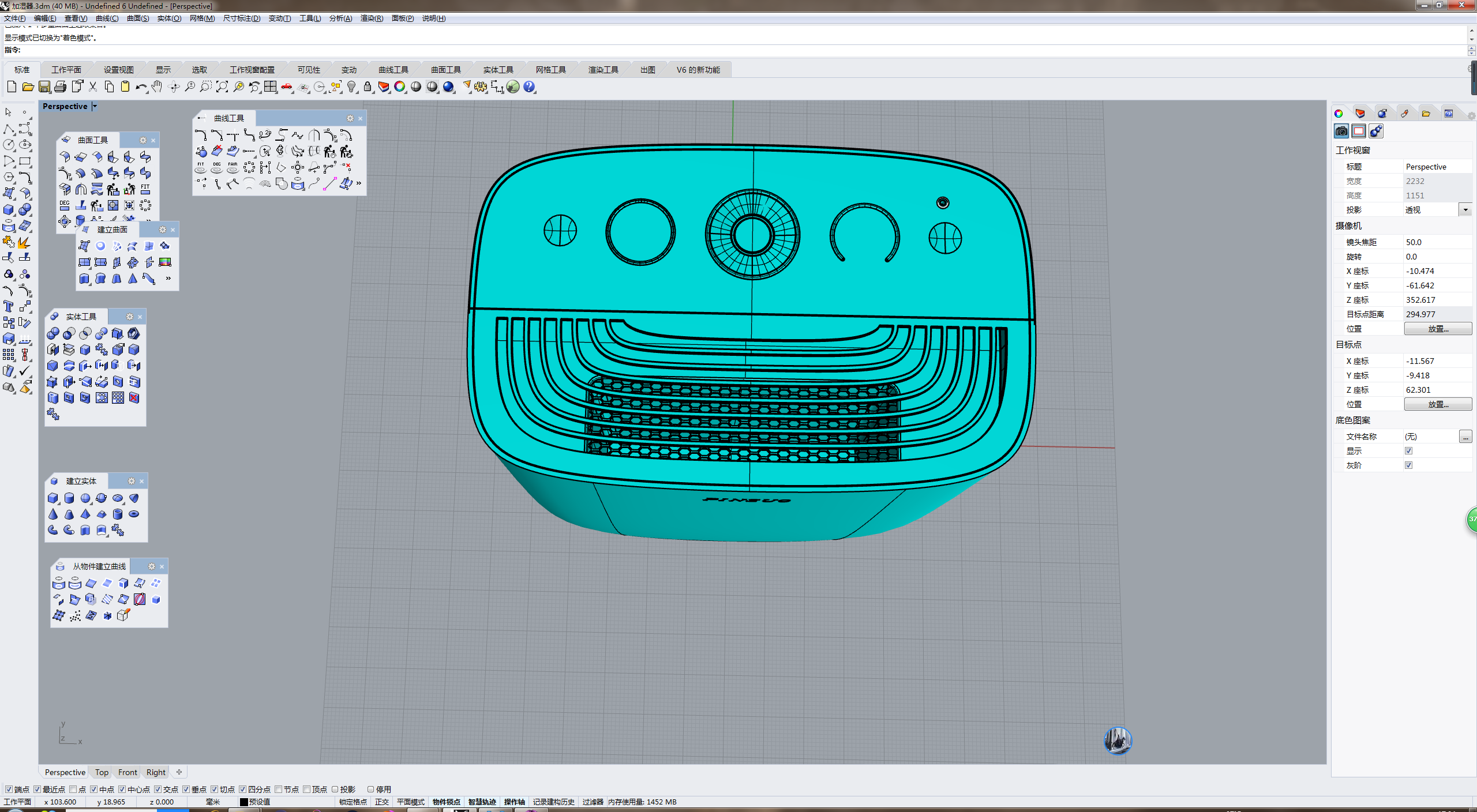Expand more tools in 建立曲面 panel
The image size is (1477, 812).
click(x=168, y=279)
